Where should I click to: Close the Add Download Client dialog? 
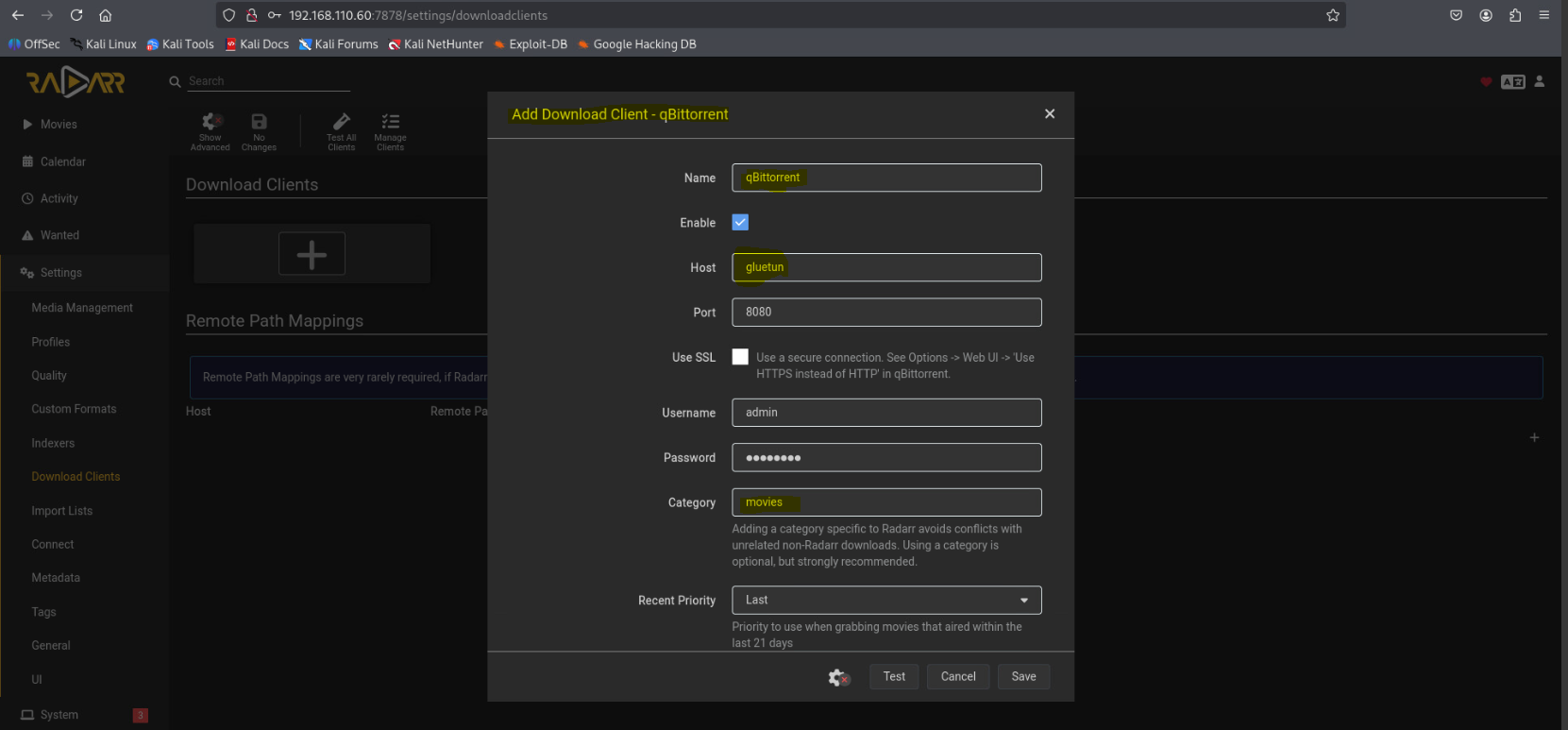(1049, 114)
